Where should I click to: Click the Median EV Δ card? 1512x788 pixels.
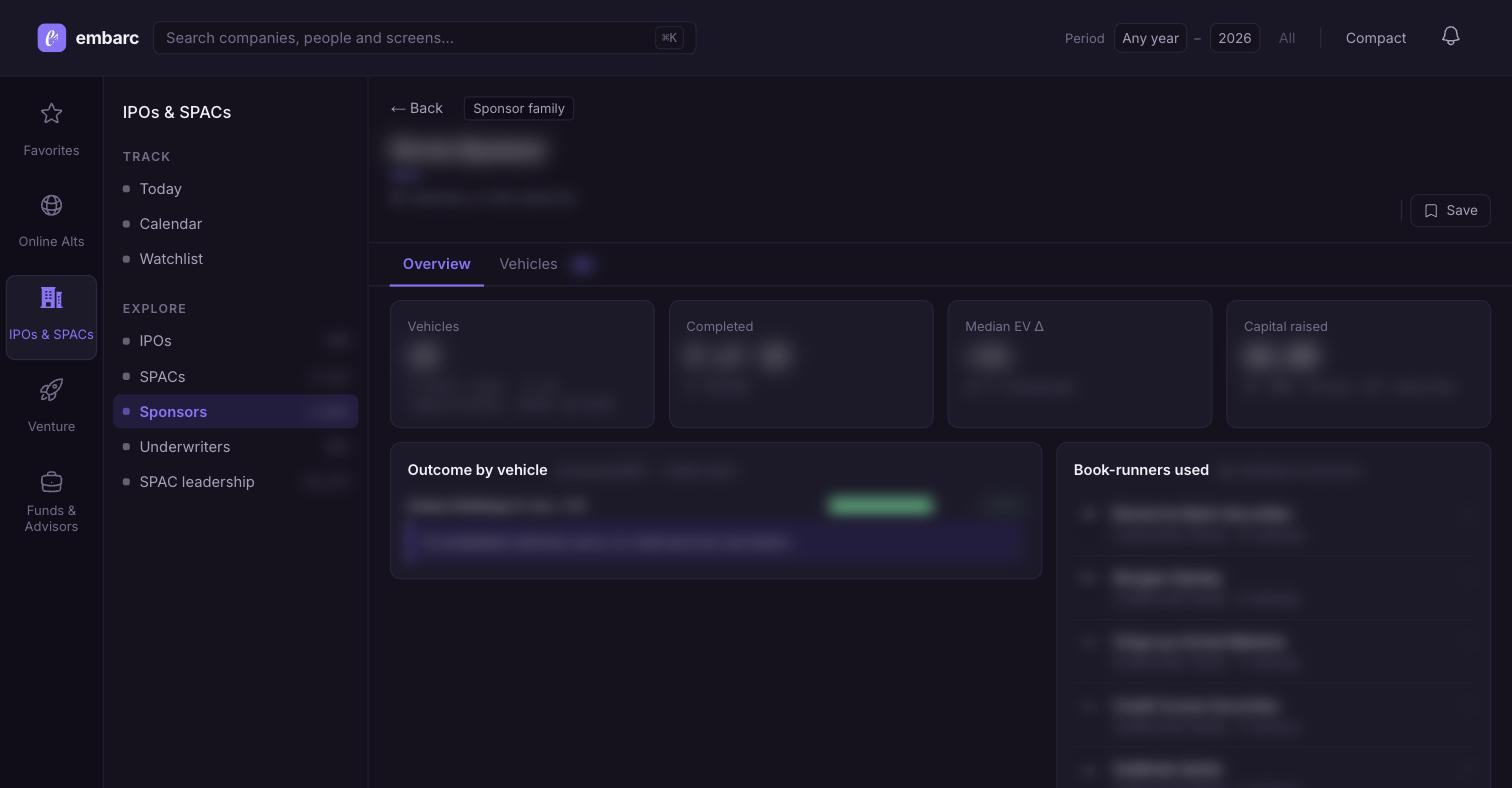click(x=1080, y=364)
